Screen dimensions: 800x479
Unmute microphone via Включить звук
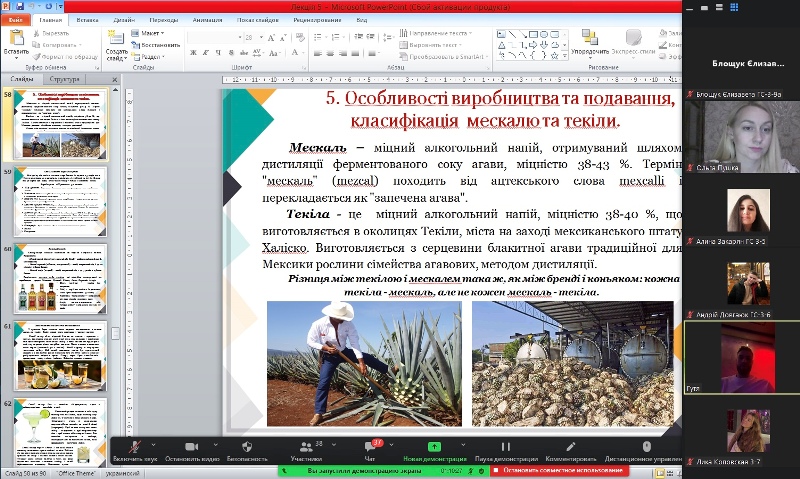[x=135, y=446]
